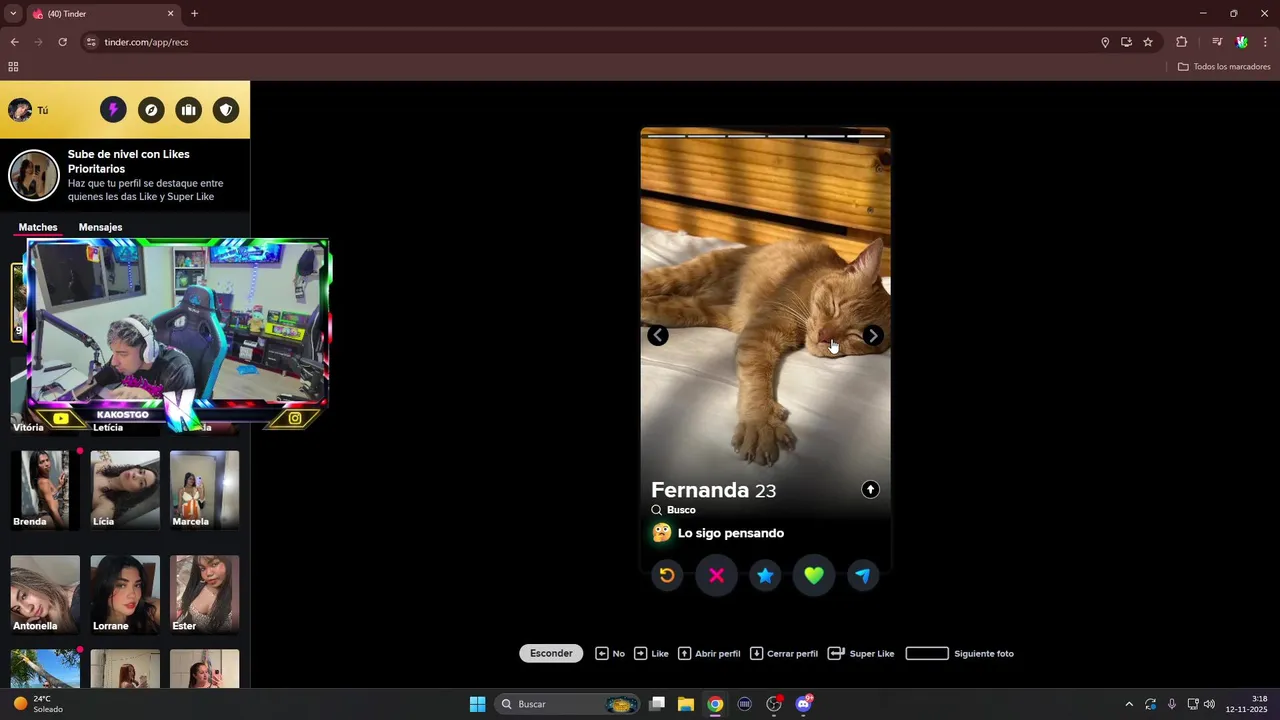The image size is (1280, 720).
Task: Open site info icon in address bar
Action: [91, 42]
